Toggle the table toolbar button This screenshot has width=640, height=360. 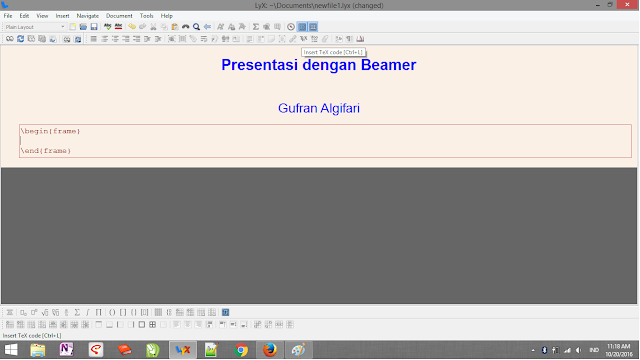[313, 27]
